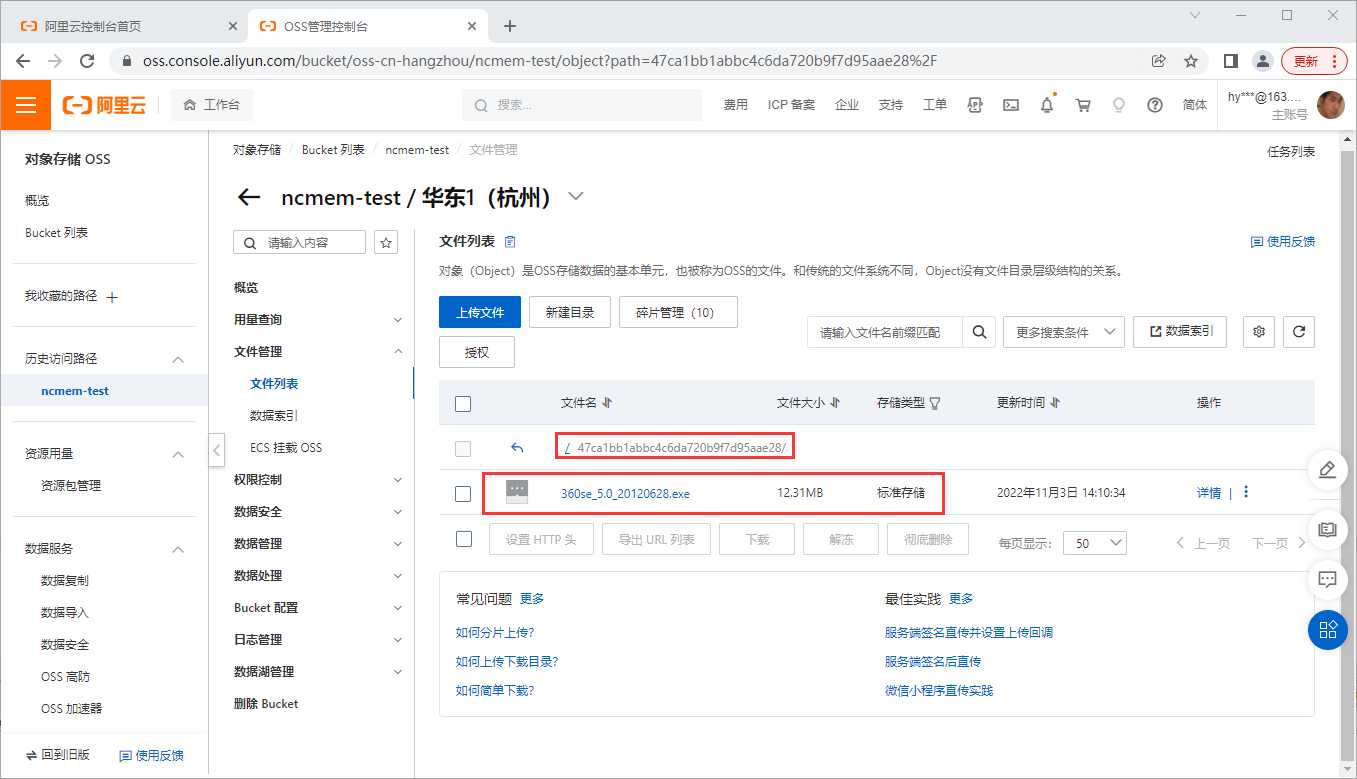The width and height of the screenshot is (1357, 779).
Task: Sort by file name column
Action: (607, 403)
